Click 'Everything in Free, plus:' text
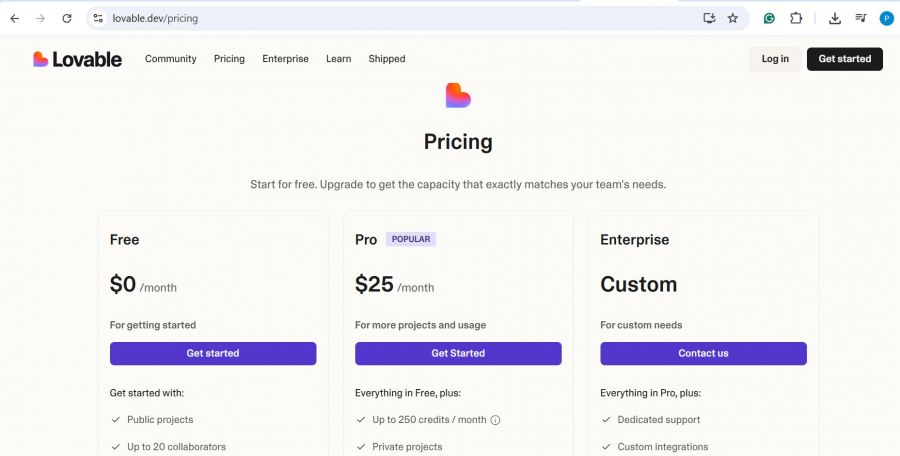This screenshot has height=456, width=900. coord(408,393)
